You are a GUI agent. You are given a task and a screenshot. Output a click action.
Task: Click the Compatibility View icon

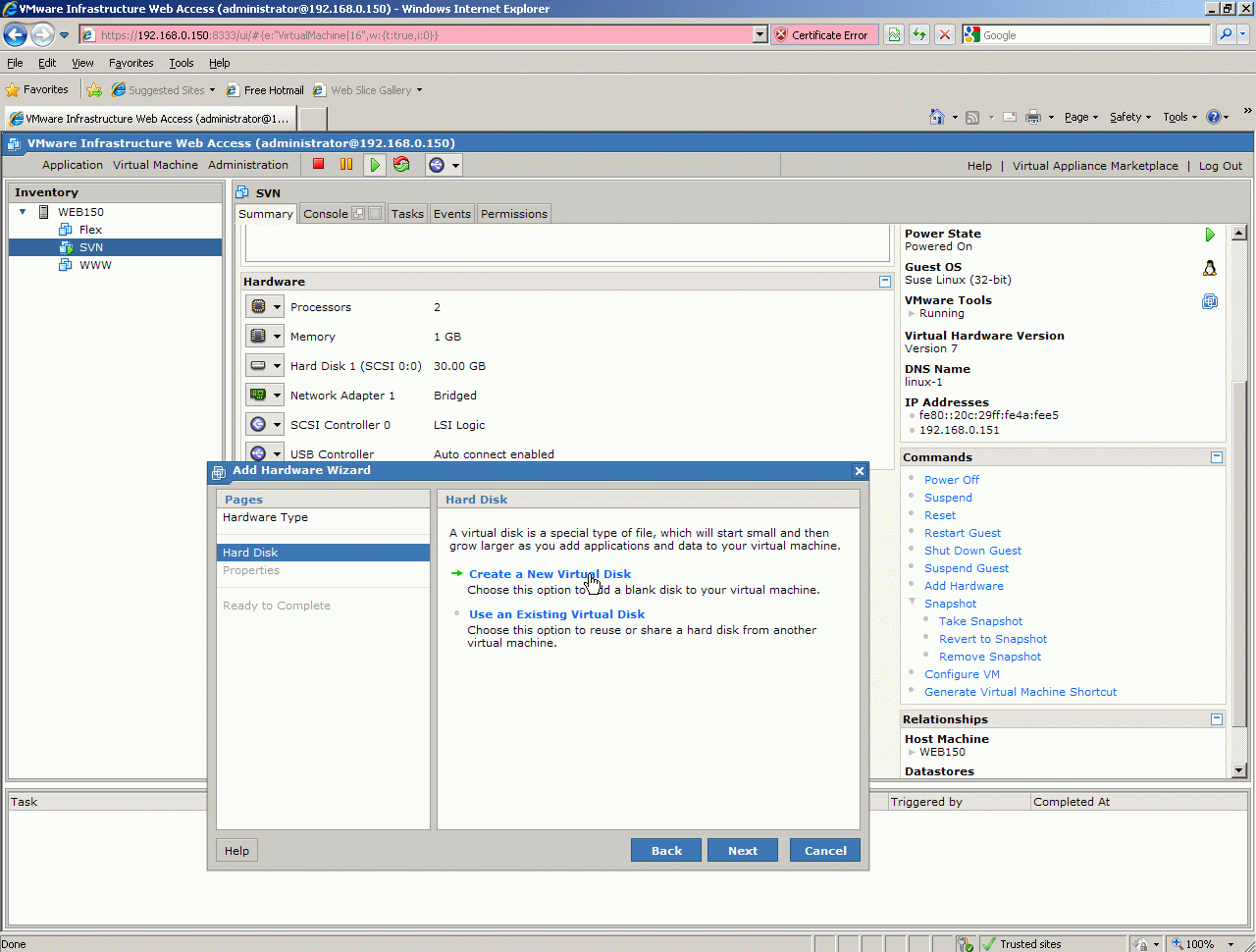coord(894,35)
